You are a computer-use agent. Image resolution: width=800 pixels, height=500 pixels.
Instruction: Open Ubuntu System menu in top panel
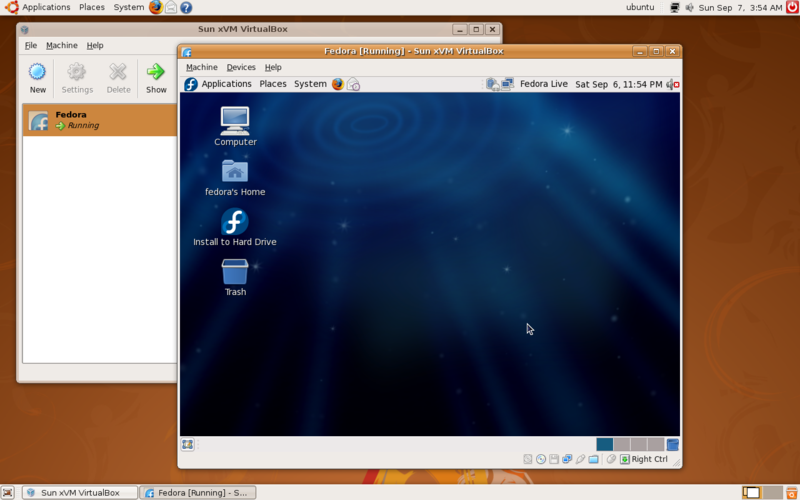[x=129, y=7]
